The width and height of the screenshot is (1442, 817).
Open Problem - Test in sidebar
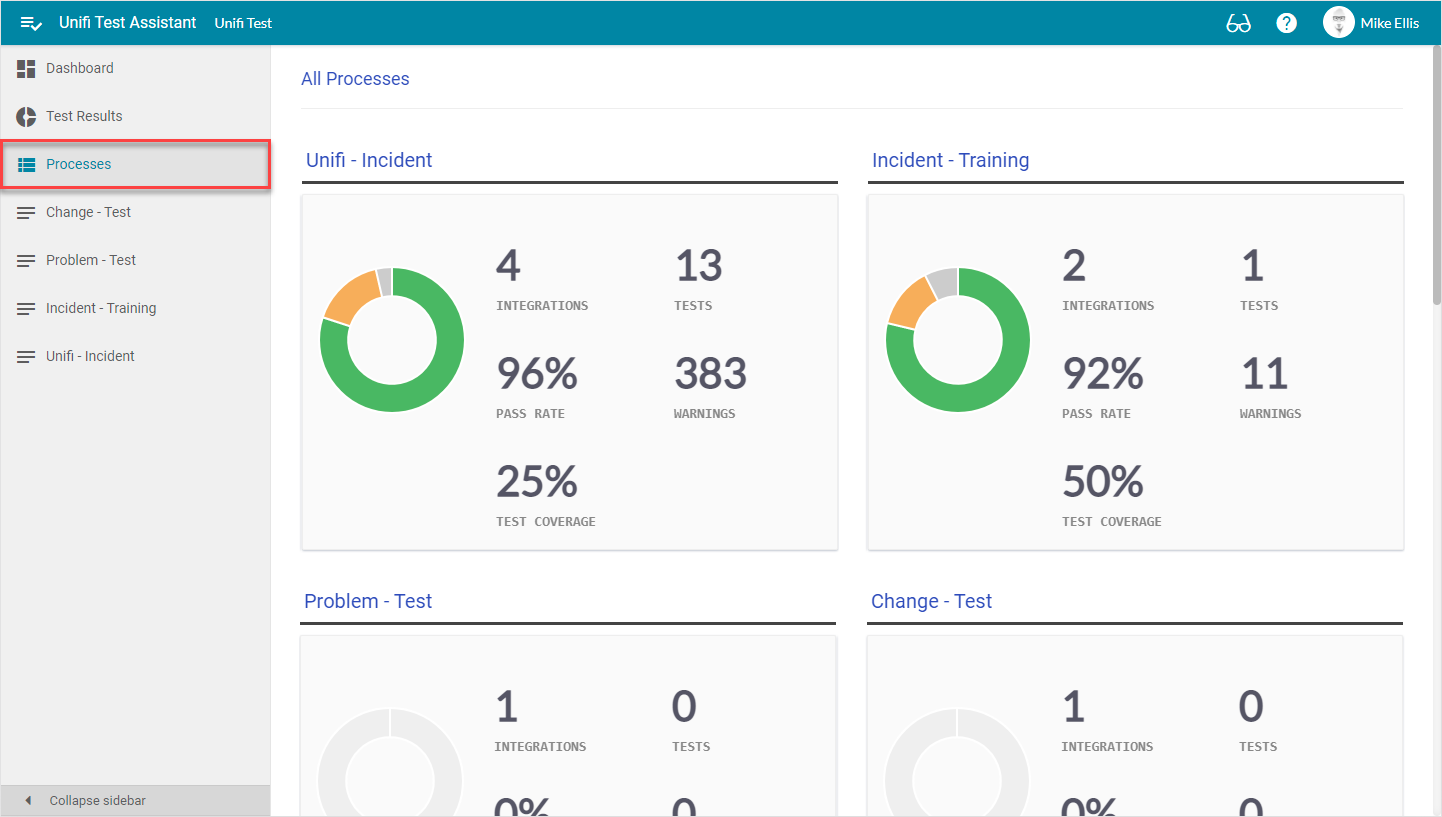91,260
